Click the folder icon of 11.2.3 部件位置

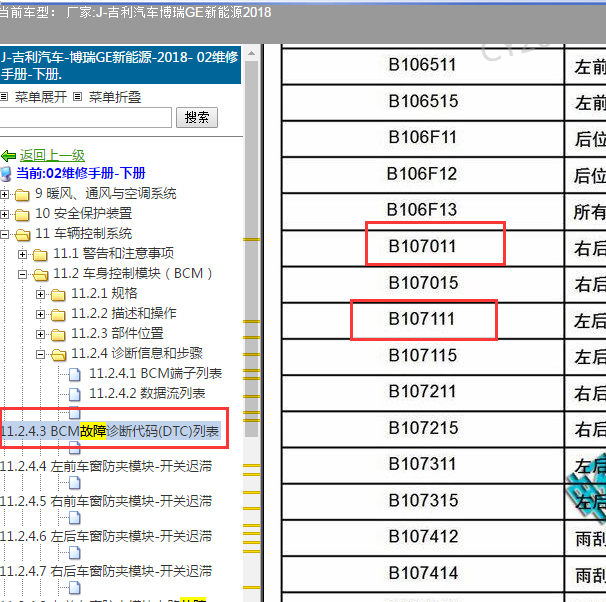pyautogui.click(x=58, y=335)
